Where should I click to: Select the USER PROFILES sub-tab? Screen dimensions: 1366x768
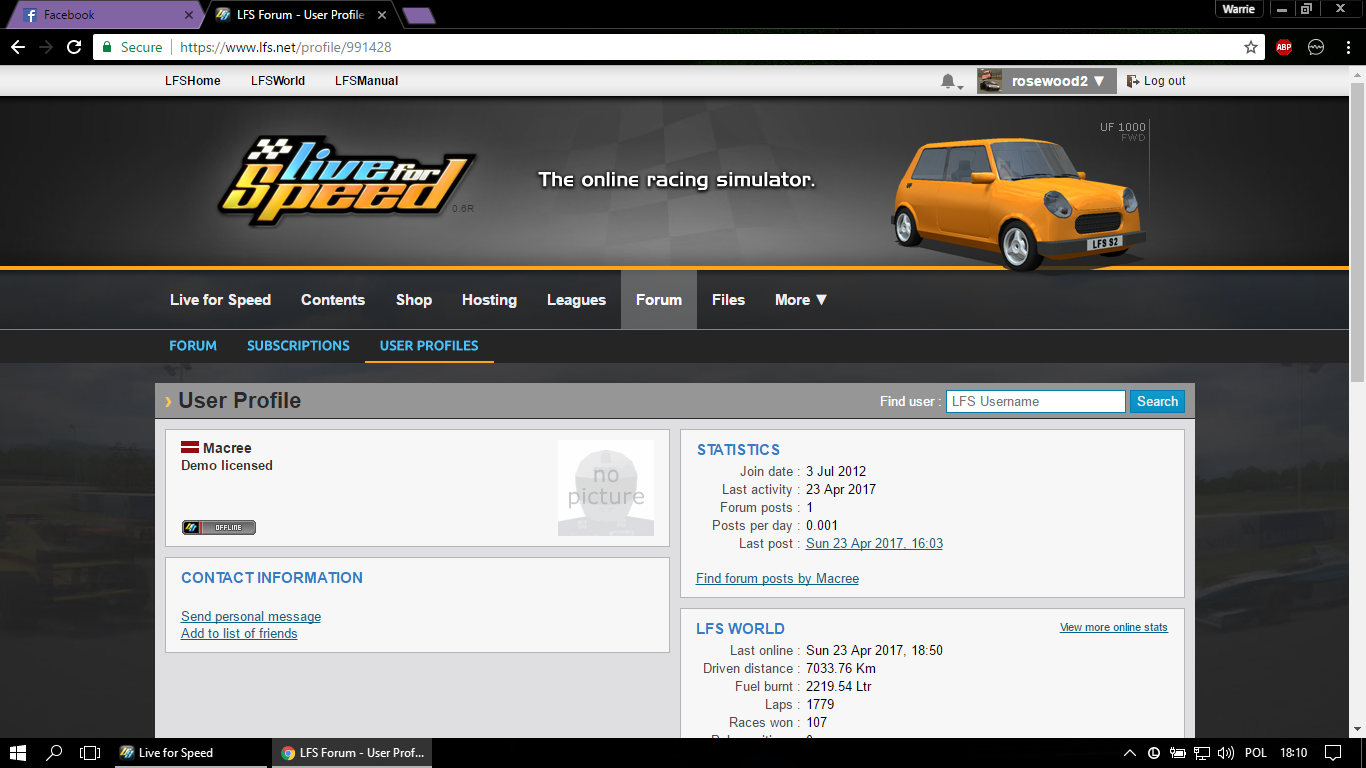point(429,346)
